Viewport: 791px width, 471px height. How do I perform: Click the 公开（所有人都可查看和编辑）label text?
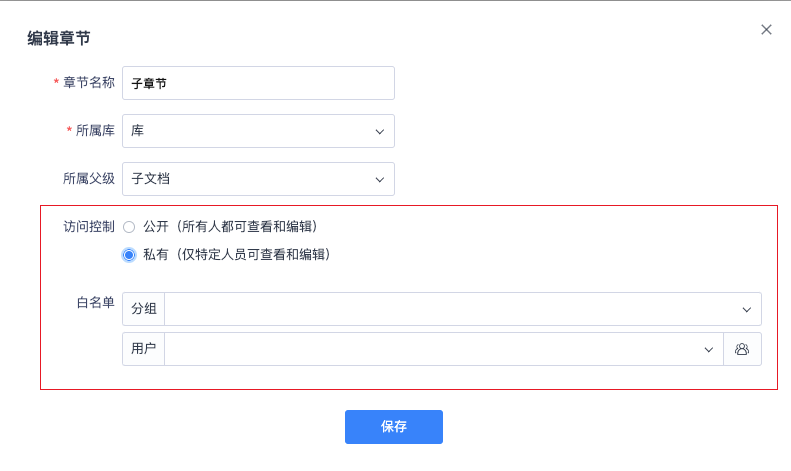coord(236,227)
